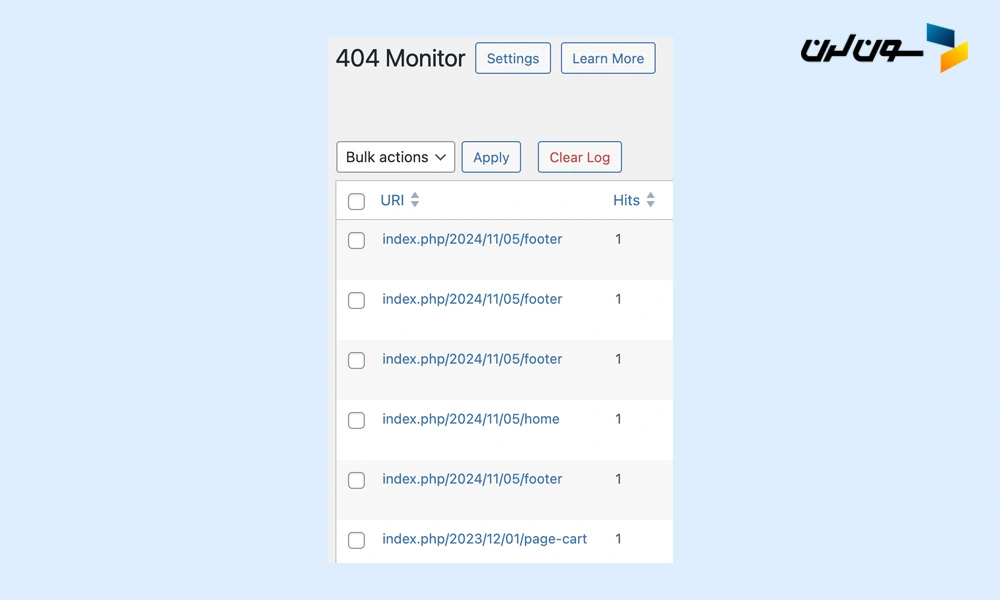The height and width of the screenshot is (600, 1000).
Task: Click the Learn More button
Action: 608,58
